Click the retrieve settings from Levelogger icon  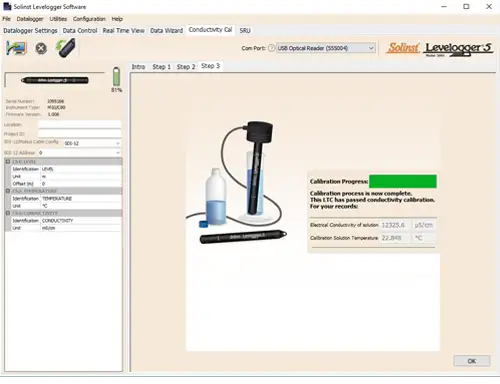[16, 48]
